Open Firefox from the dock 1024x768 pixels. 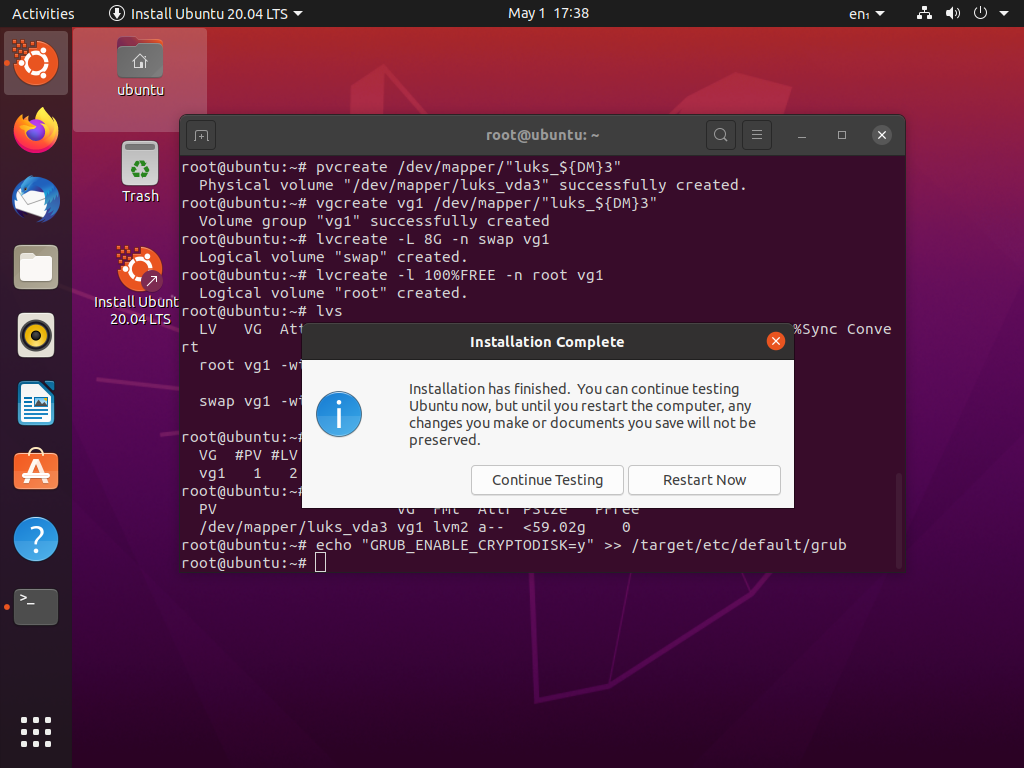point(36,131)
